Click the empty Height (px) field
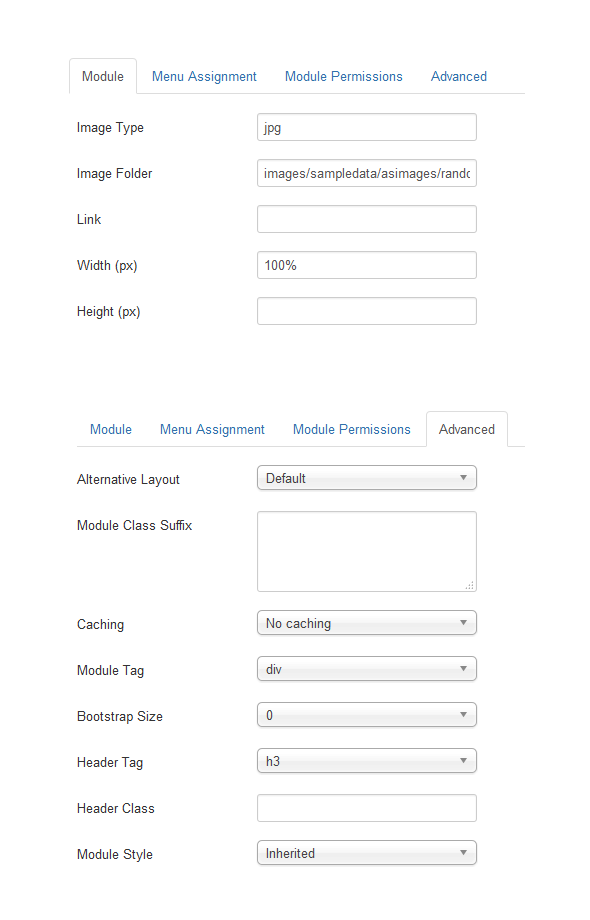Viewport: 590px width, 920px height. [x=367, y=311]
